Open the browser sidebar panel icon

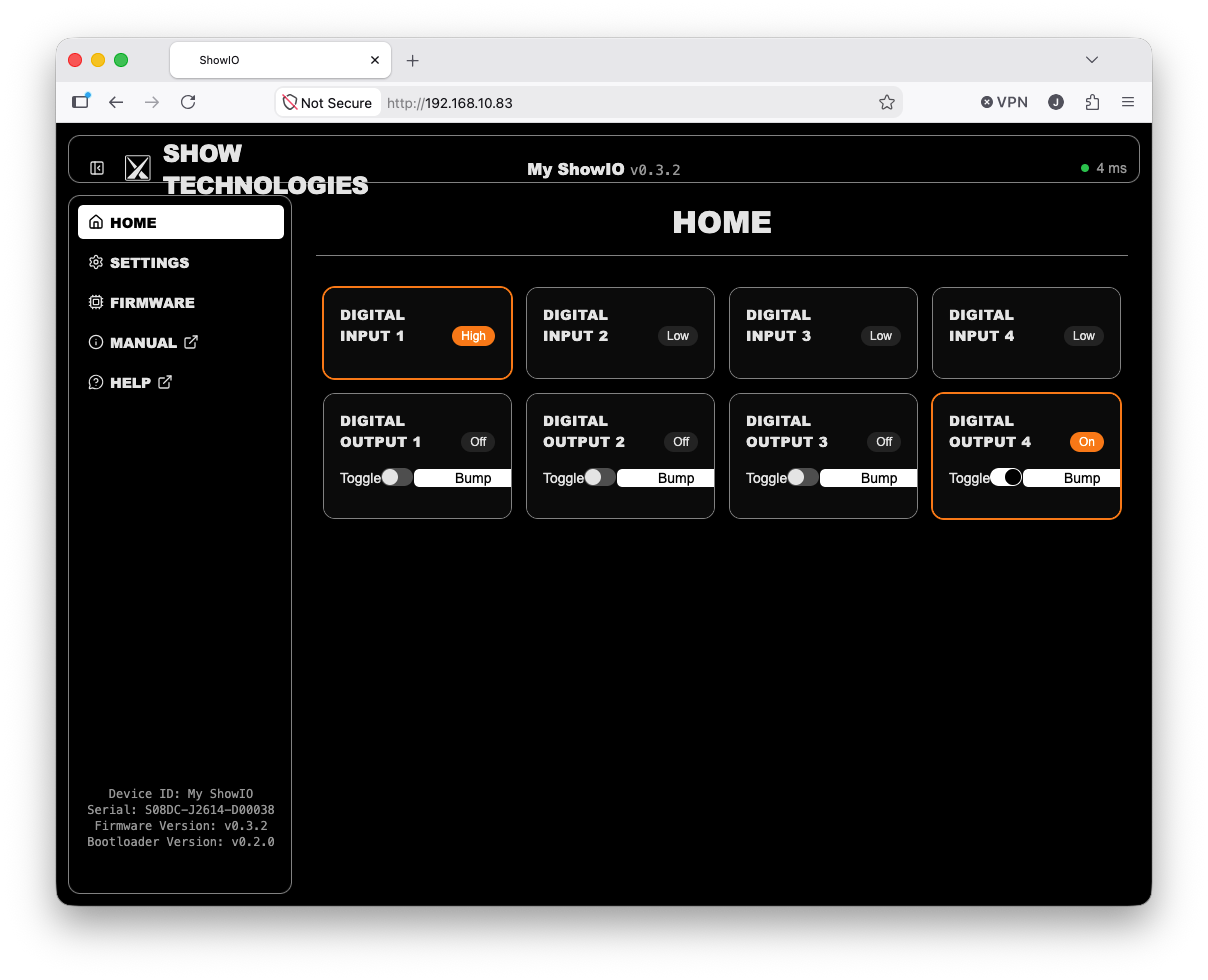click(81, 102)
